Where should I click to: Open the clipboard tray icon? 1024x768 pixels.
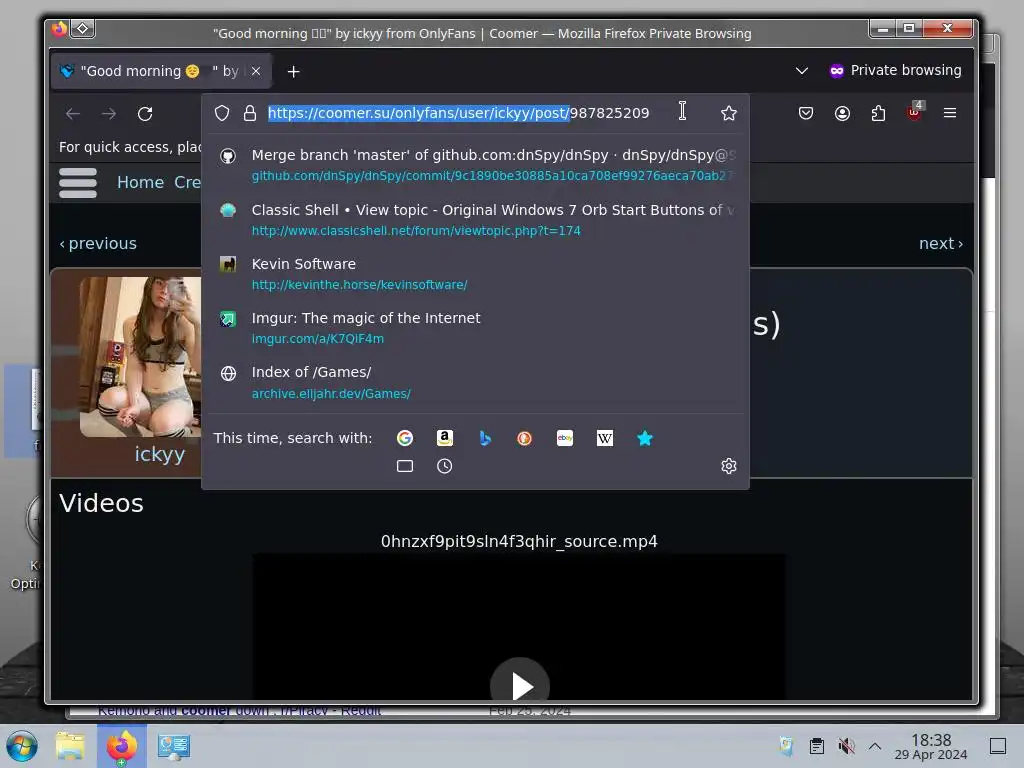[x=816, y=746]
